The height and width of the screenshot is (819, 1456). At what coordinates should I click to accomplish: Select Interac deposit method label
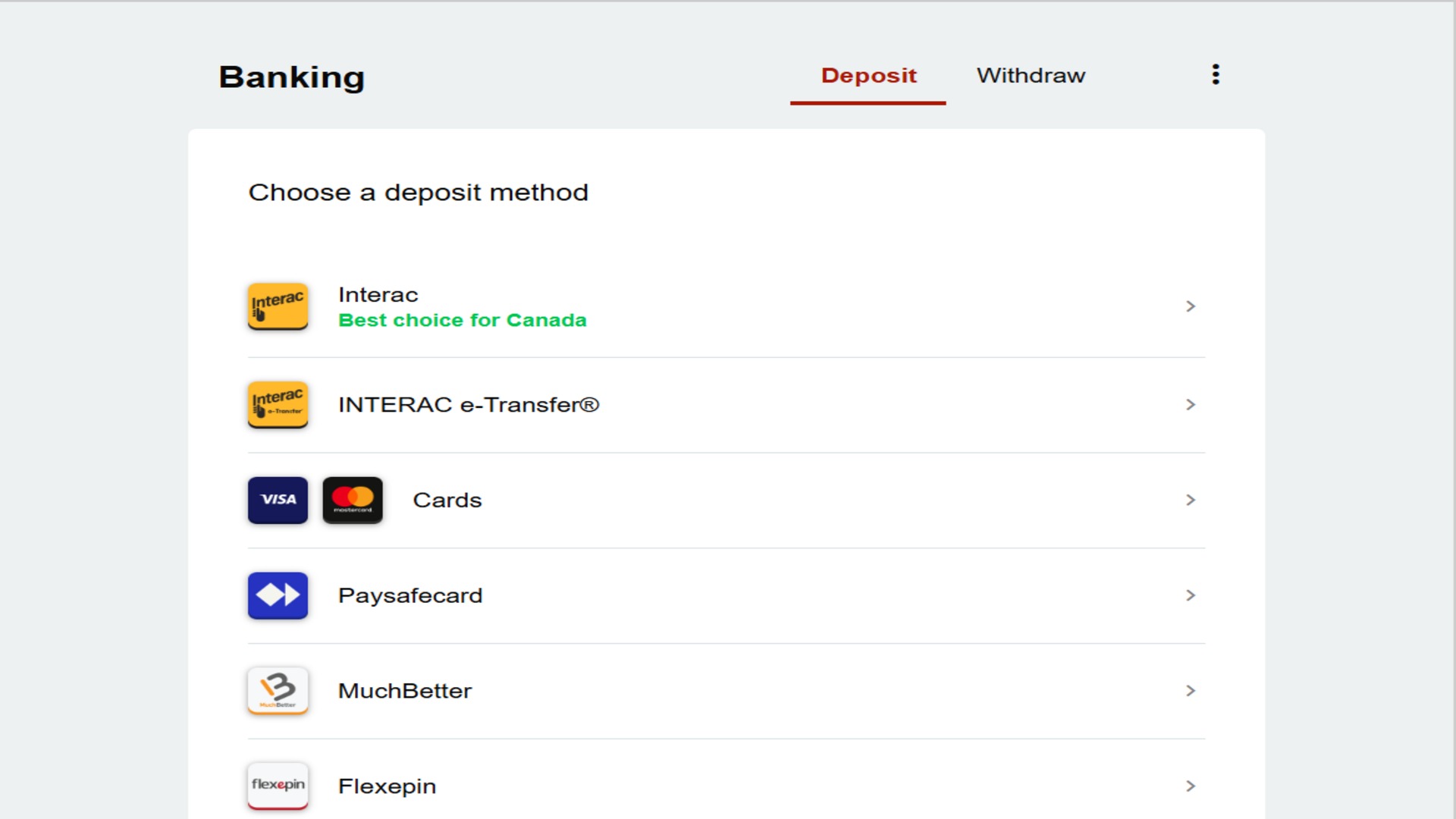click(x=378, y=295)
